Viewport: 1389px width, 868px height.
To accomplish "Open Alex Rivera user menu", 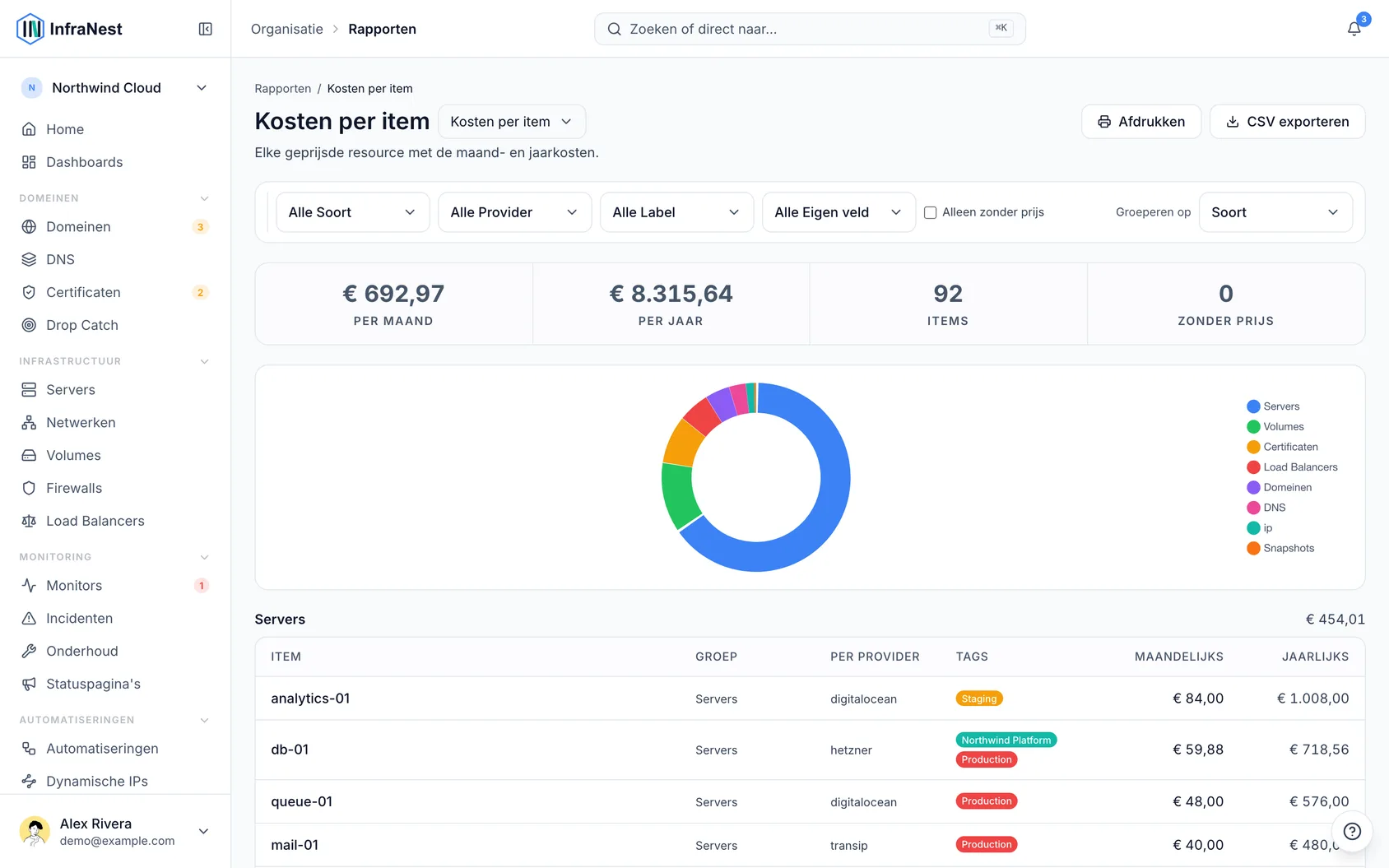I will coord(115,831).
